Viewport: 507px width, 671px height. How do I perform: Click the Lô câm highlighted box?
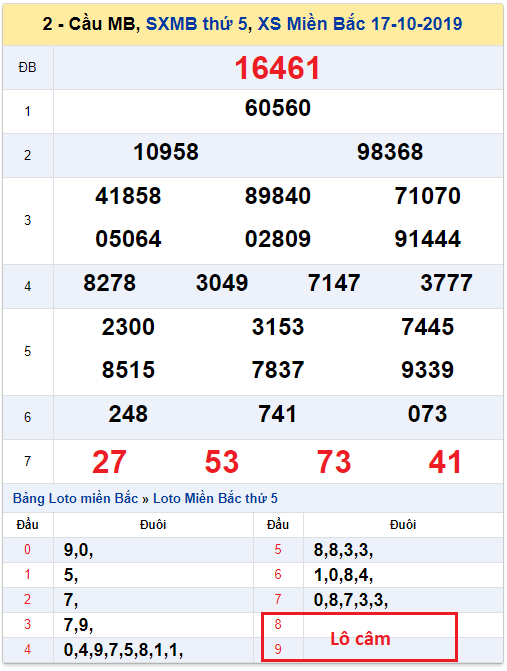pos(359,637)
